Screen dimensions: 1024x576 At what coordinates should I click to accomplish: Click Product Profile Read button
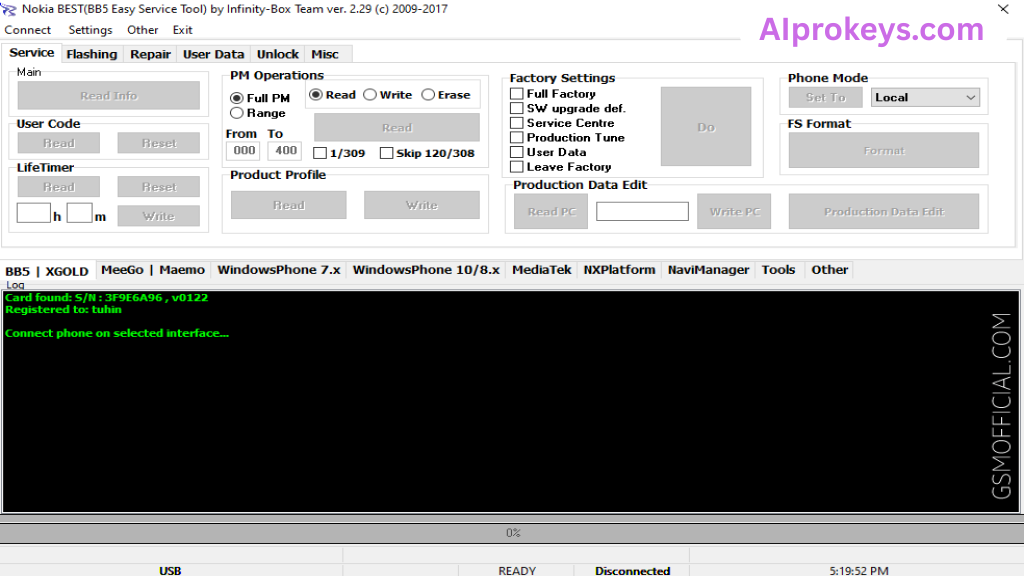[x=289, y=205]
